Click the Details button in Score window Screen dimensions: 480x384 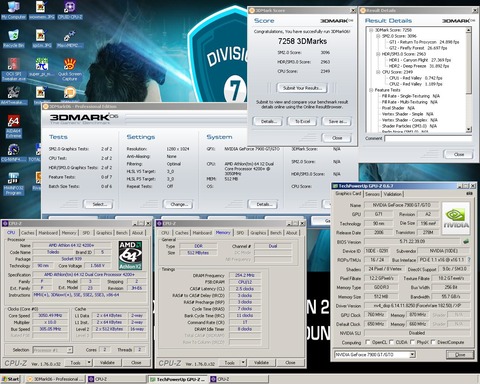point(268,121)
